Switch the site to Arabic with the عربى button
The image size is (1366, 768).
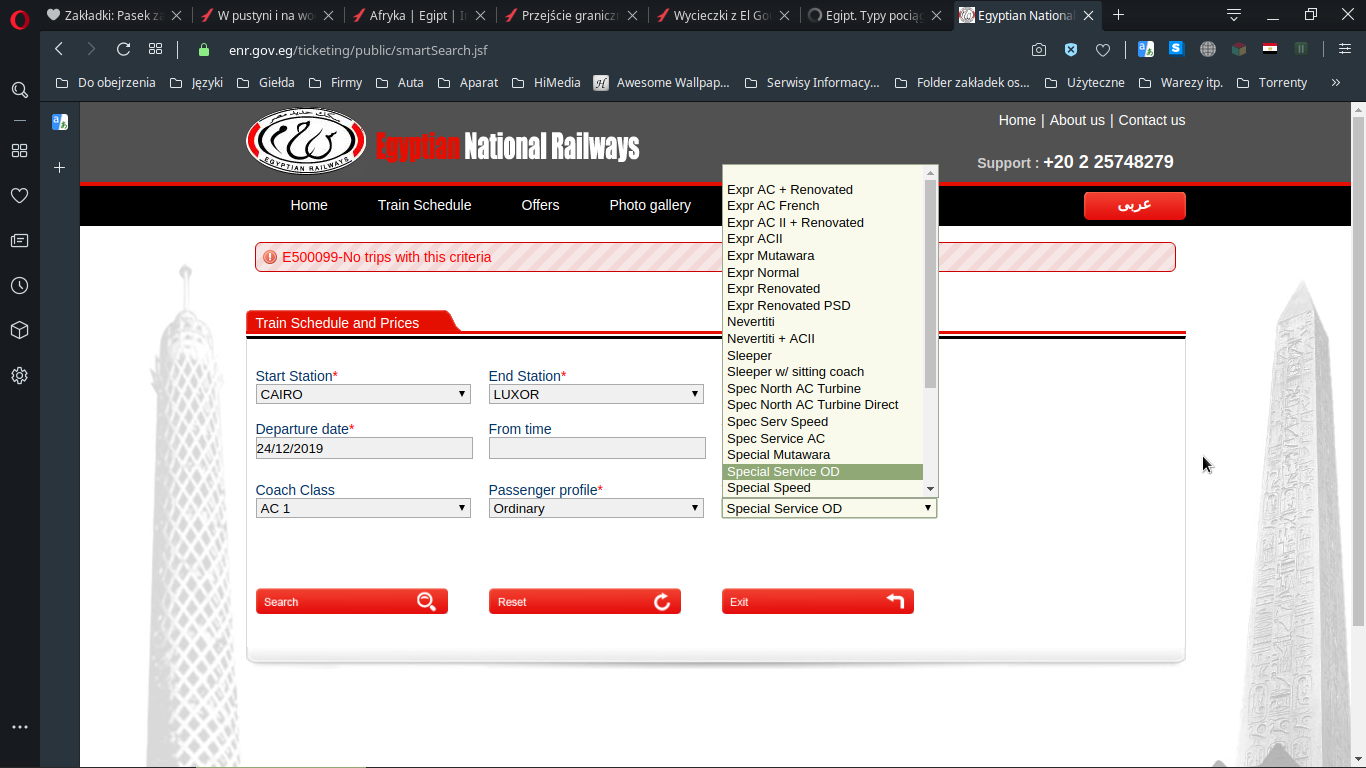(x=1135, y=205)
